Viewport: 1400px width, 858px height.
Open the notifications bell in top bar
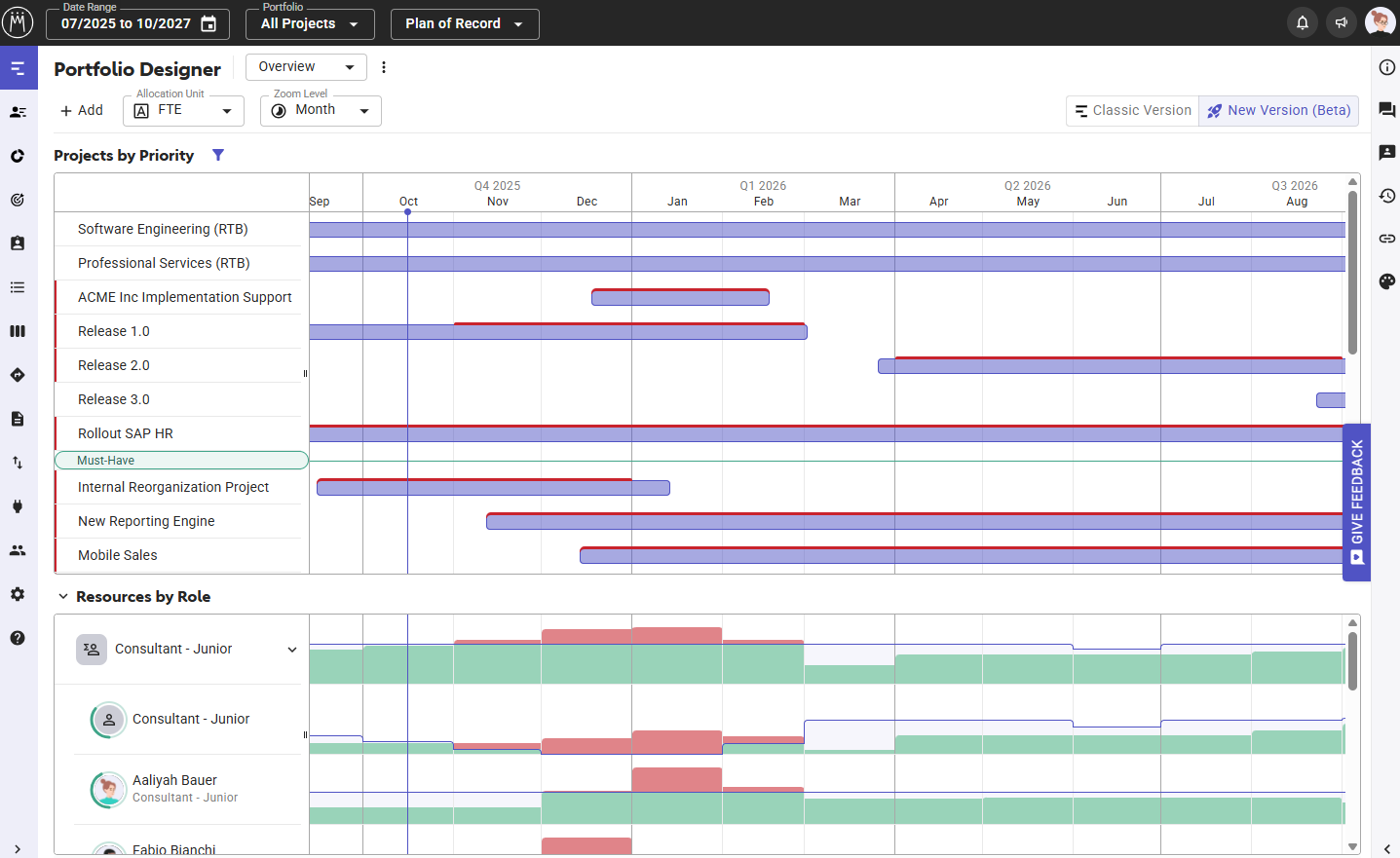click(1302, 21)
